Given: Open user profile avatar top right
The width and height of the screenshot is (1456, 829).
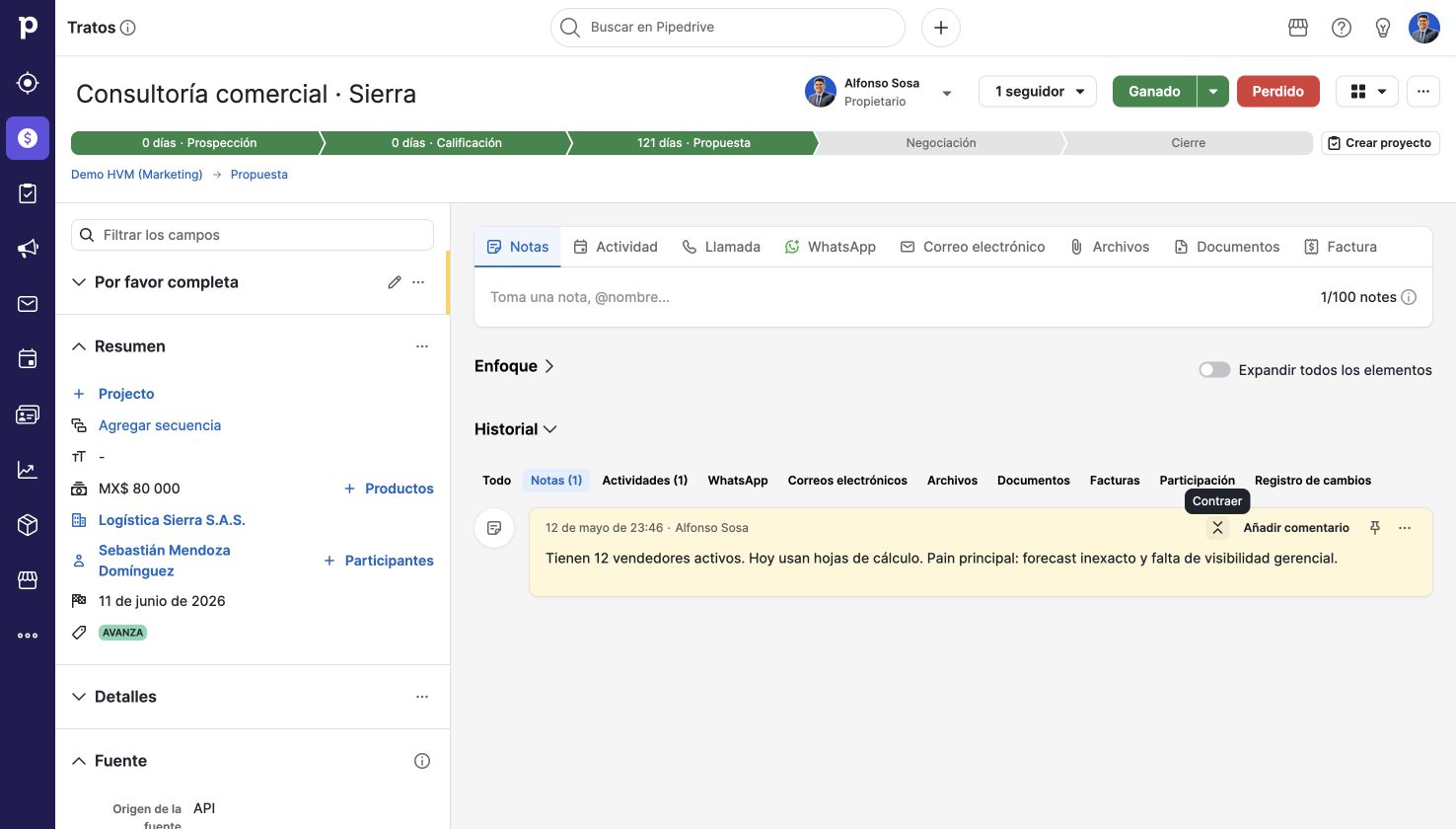Looking at the screenshot, I should 1424,28.
